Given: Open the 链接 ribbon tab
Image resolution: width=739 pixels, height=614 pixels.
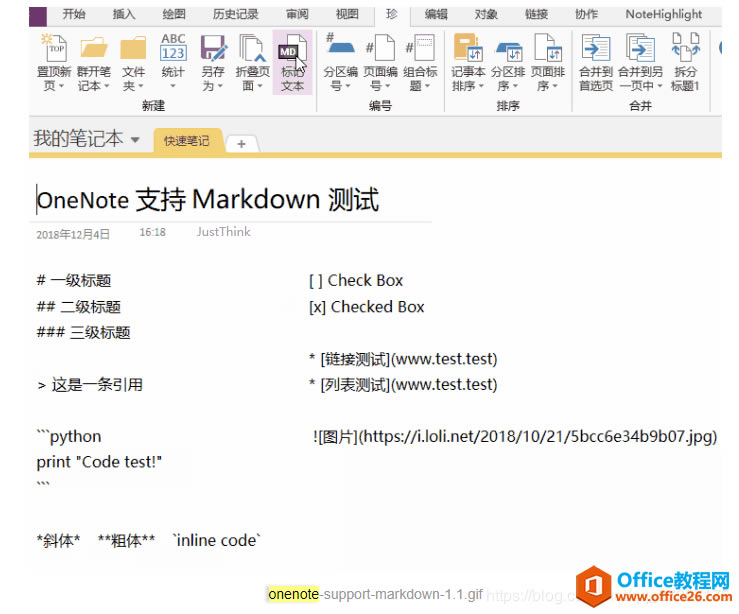Looking at the screenshot, I should pos(536,14).
